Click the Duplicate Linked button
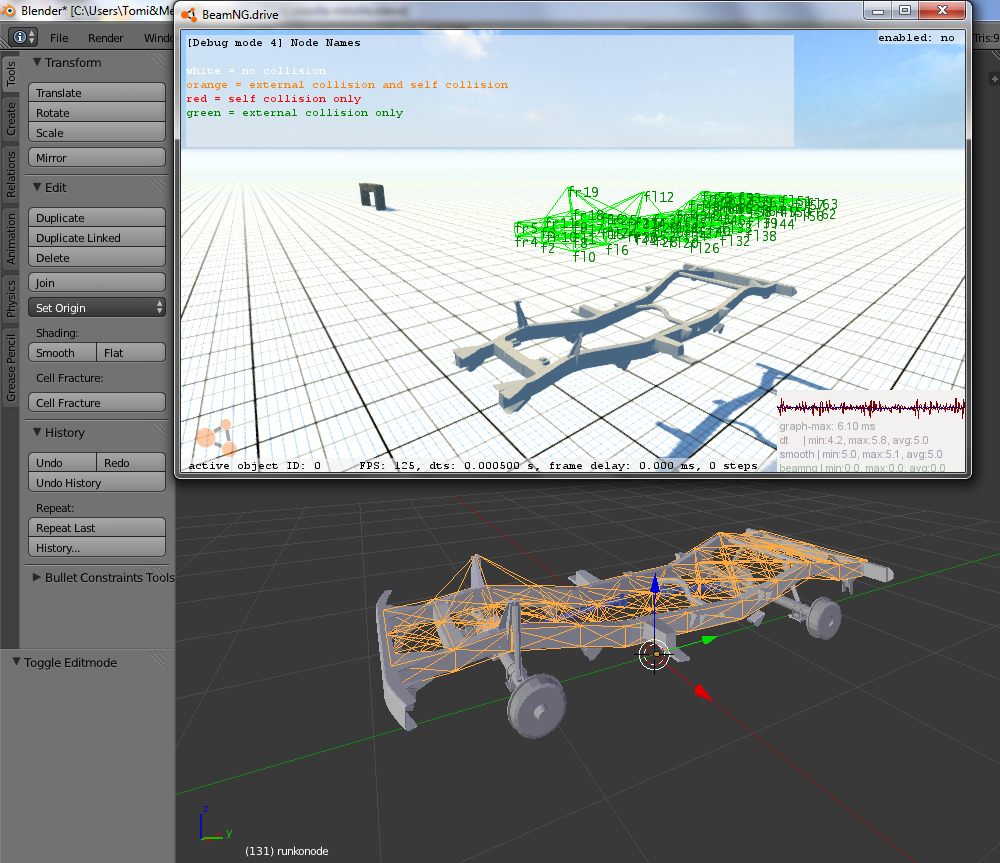Image resolution: width=1000 pixels, height=863 pixels. point(97,237)
